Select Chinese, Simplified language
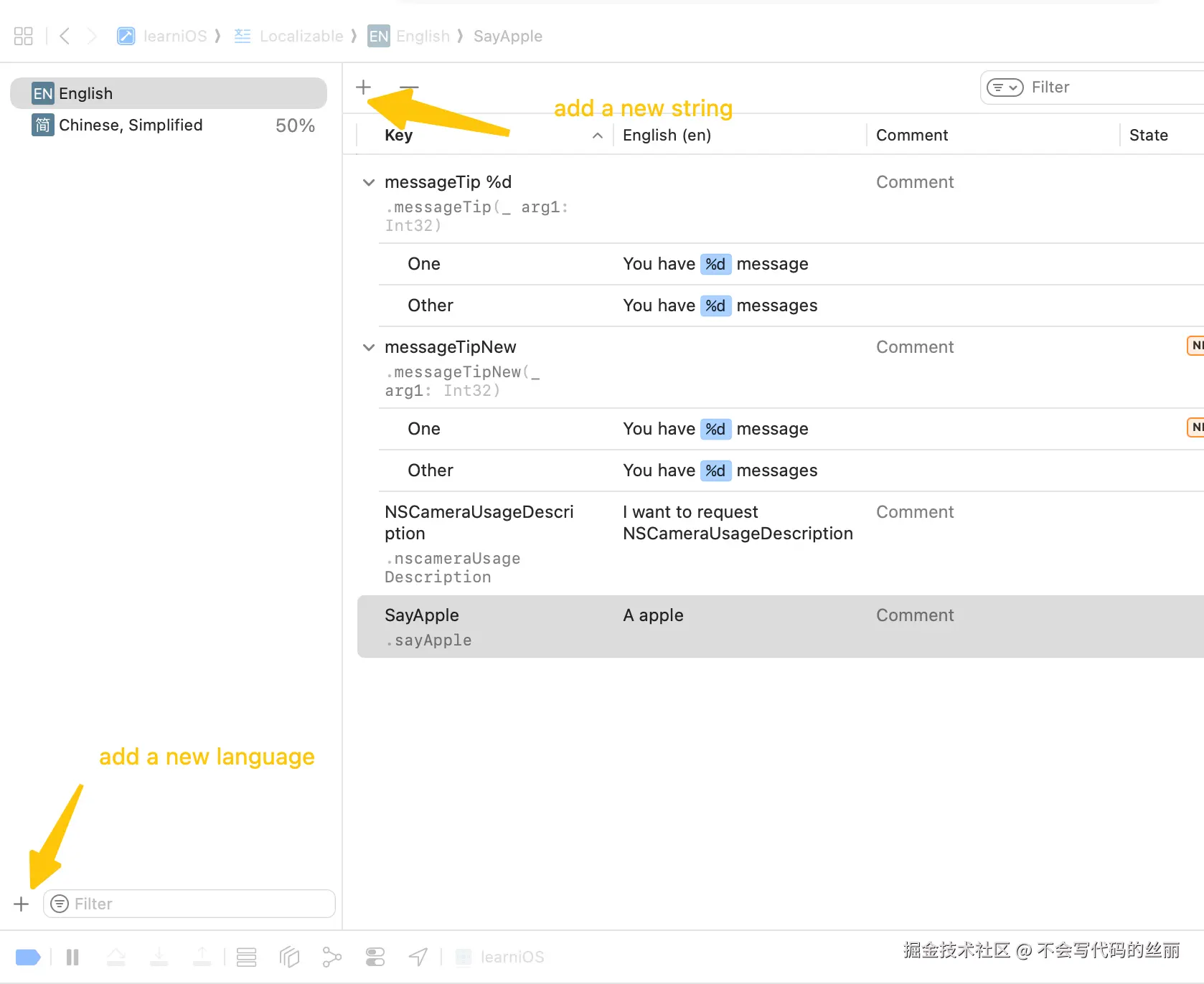This screenshot has height=984, width=1204. click(169, 126)
